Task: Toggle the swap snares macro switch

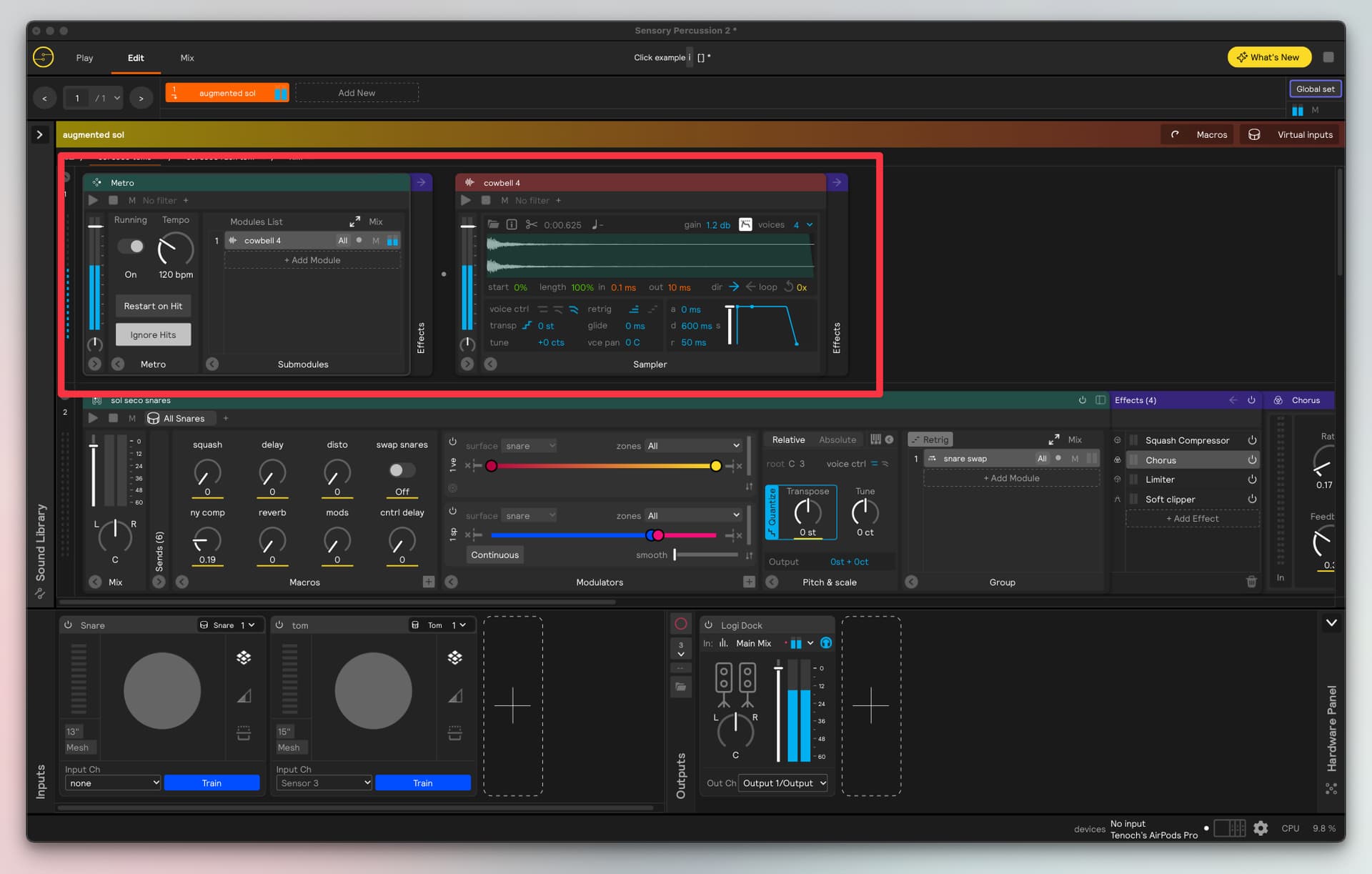Action: 402,470
